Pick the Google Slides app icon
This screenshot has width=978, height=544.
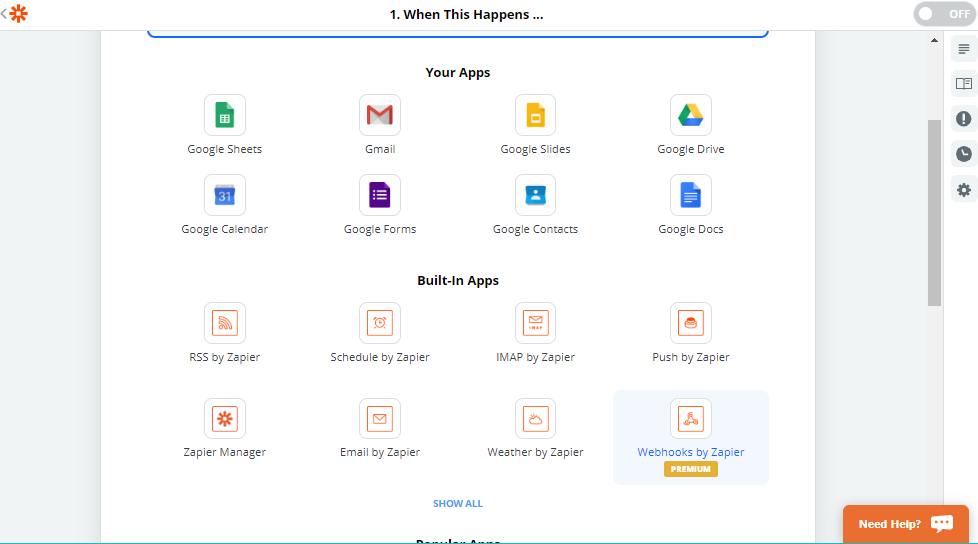coord(535,116)
